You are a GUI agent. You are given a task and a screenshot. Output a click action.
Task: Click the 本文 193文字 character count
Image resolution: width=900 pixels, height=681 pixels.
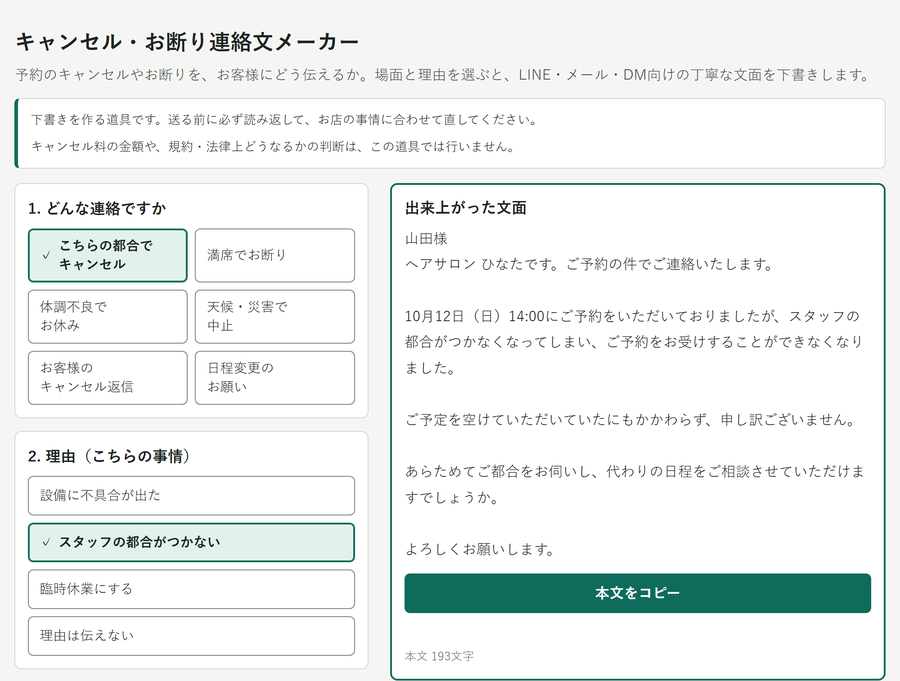439,656
